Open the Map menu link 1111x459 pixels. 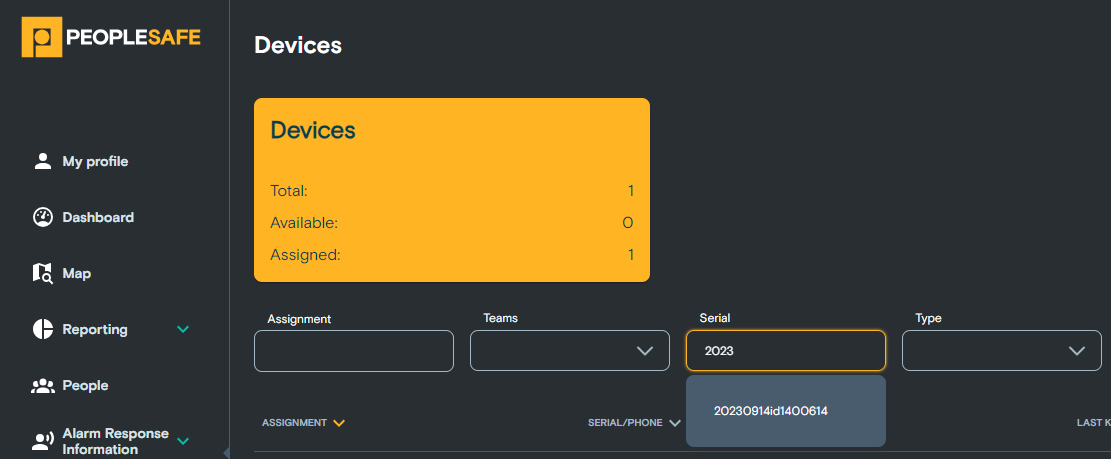(x=77, y=273)
